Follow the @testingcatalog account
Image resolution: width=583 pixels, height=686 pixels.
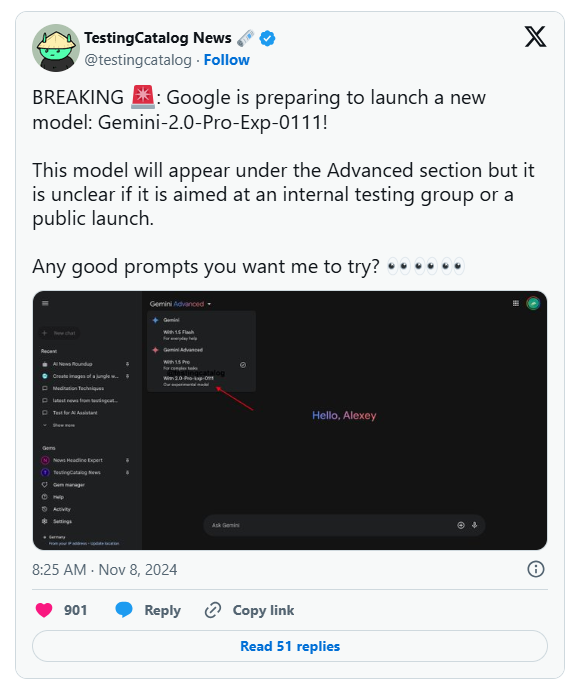click(x=227, y=60)
